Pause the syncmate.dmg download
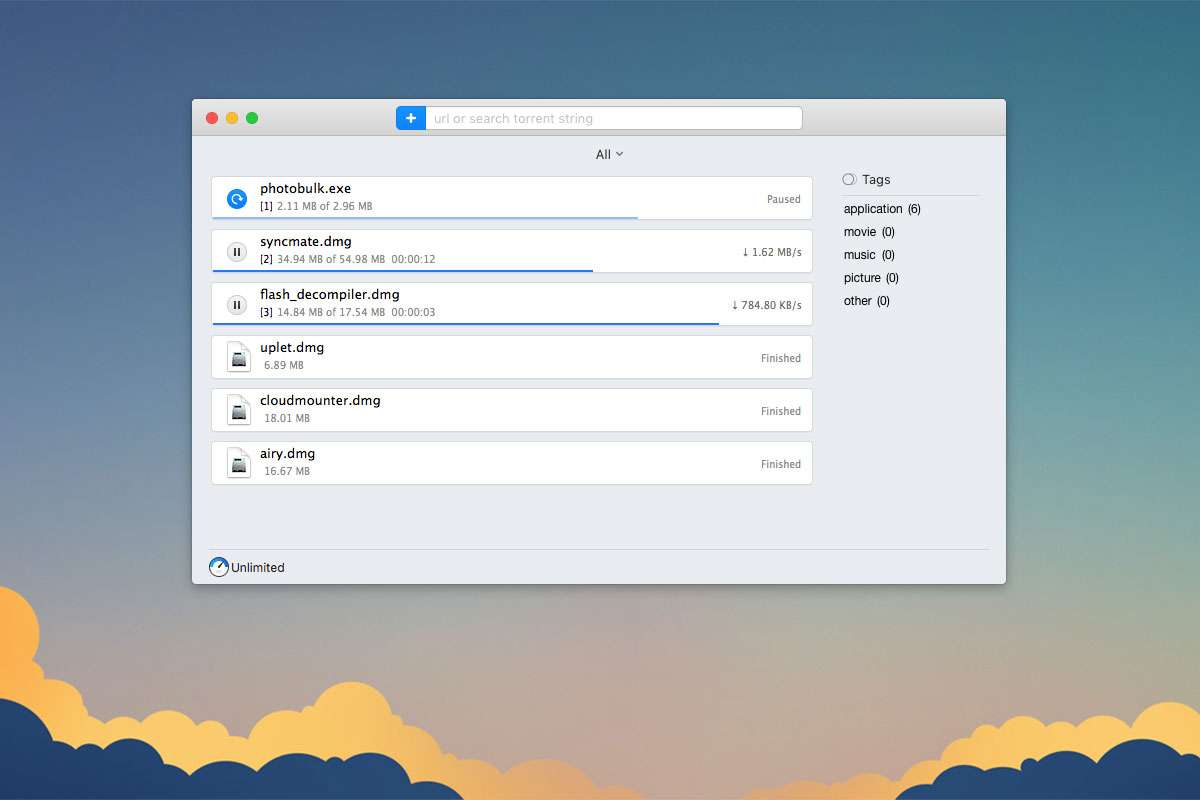 tap(237, 252)
